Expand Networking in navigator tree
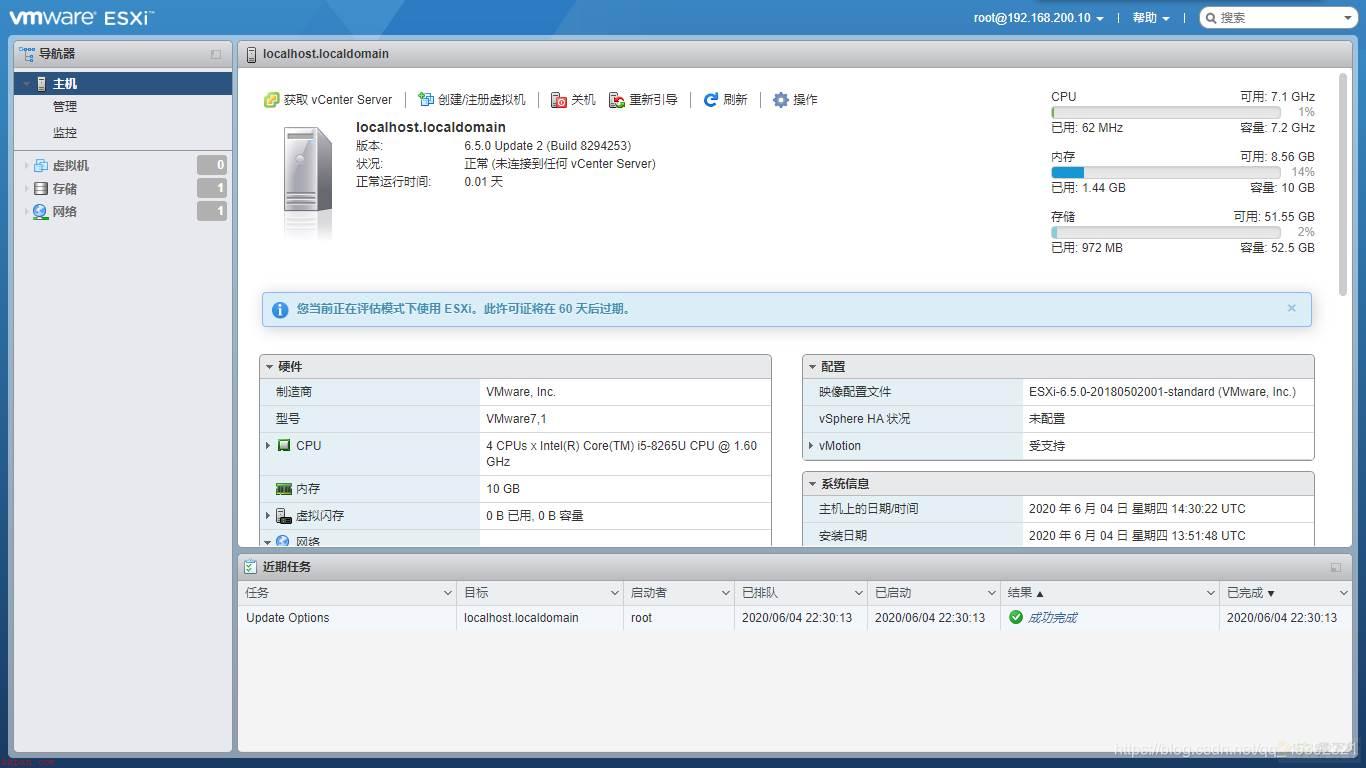Screen dimensions: 1366x768 26,212
